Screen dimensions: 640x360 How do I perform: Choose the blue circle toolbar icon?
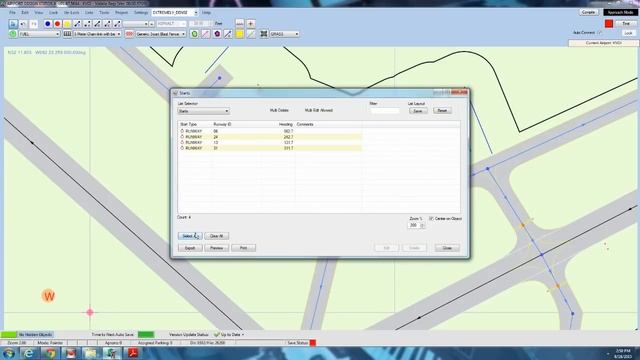pos(47,24)
